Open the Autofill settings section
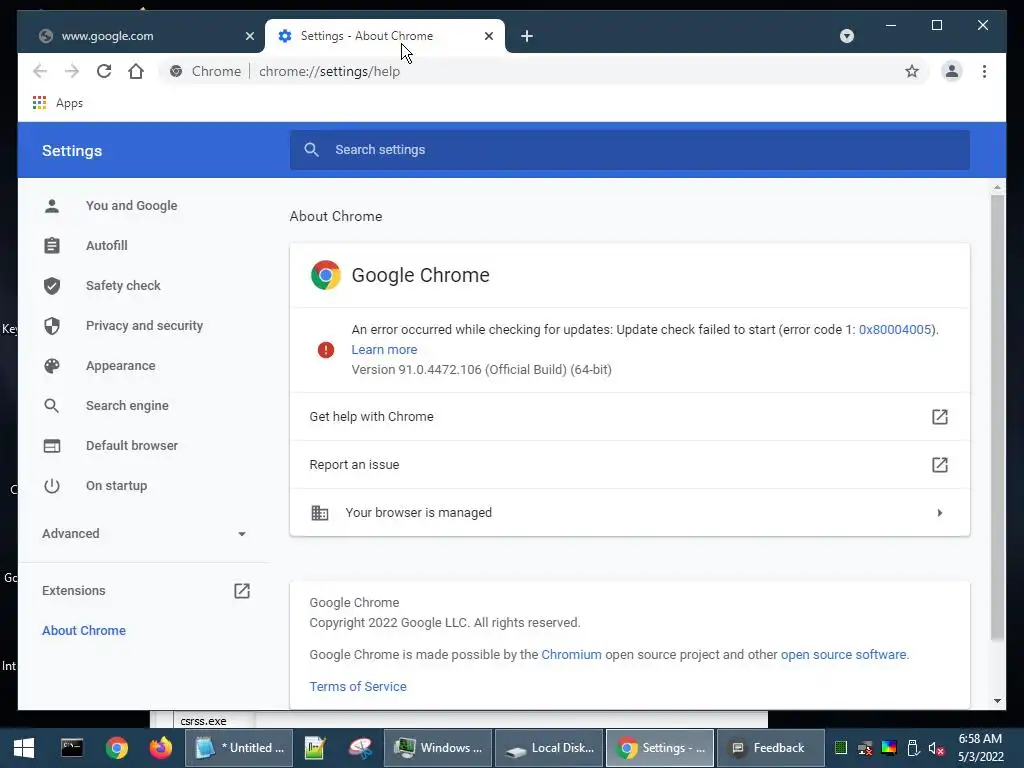 tap(106, 246)
